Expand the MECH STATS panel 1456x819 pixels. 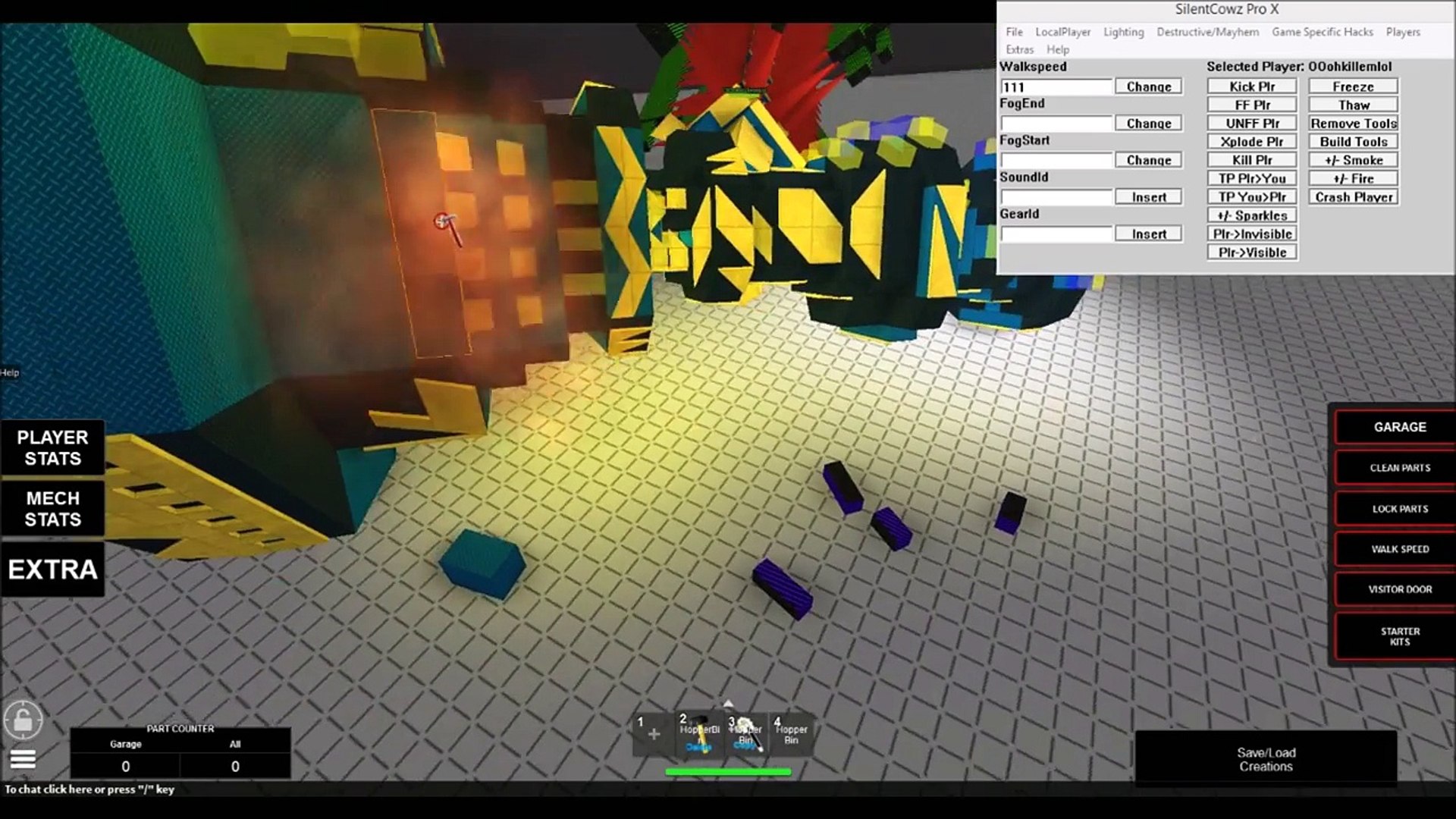[53, 508]
